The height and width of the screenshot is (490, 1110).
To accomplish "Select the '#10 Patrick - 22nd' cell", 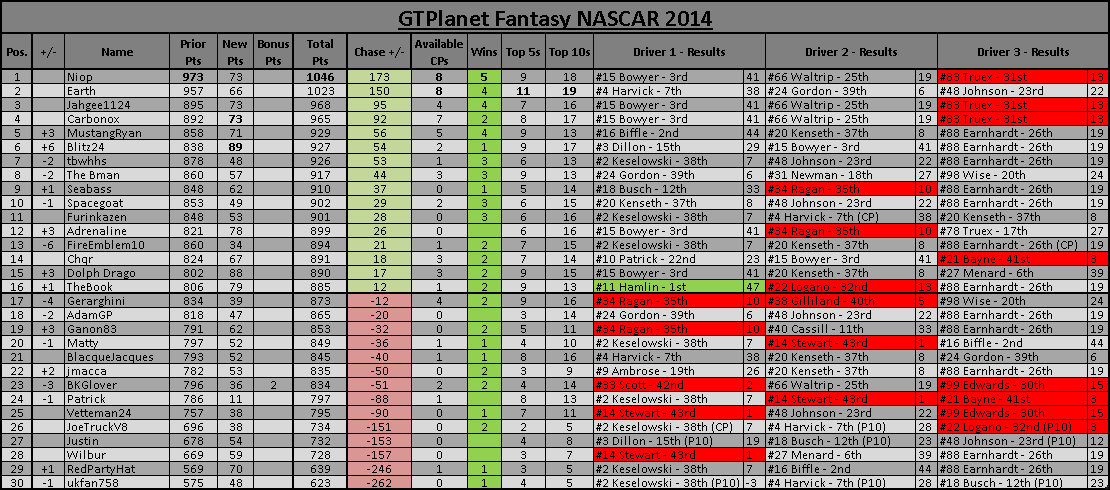I will click(669, 258).
